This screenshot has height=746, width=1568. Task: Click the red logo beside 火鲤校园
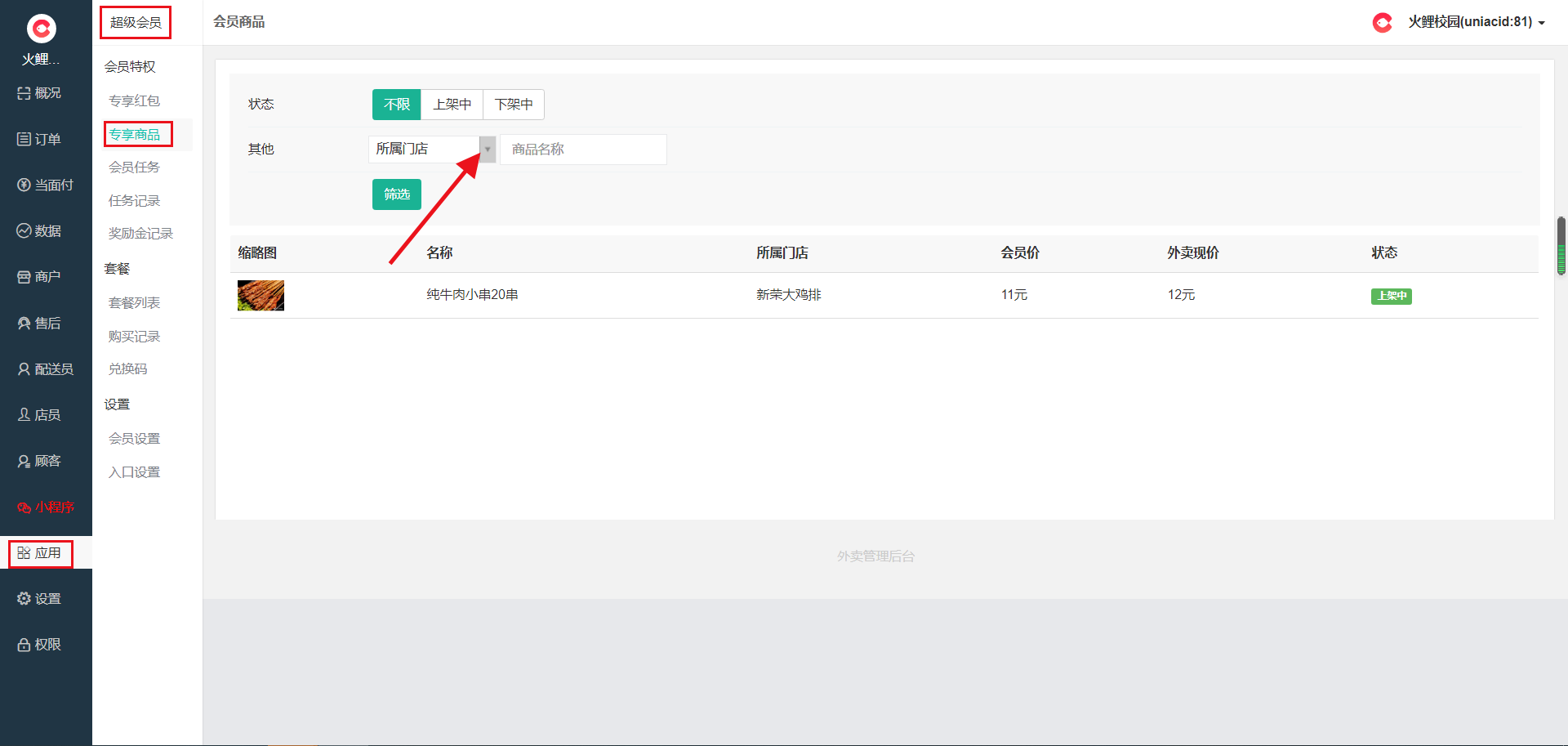pos(1382,22)
